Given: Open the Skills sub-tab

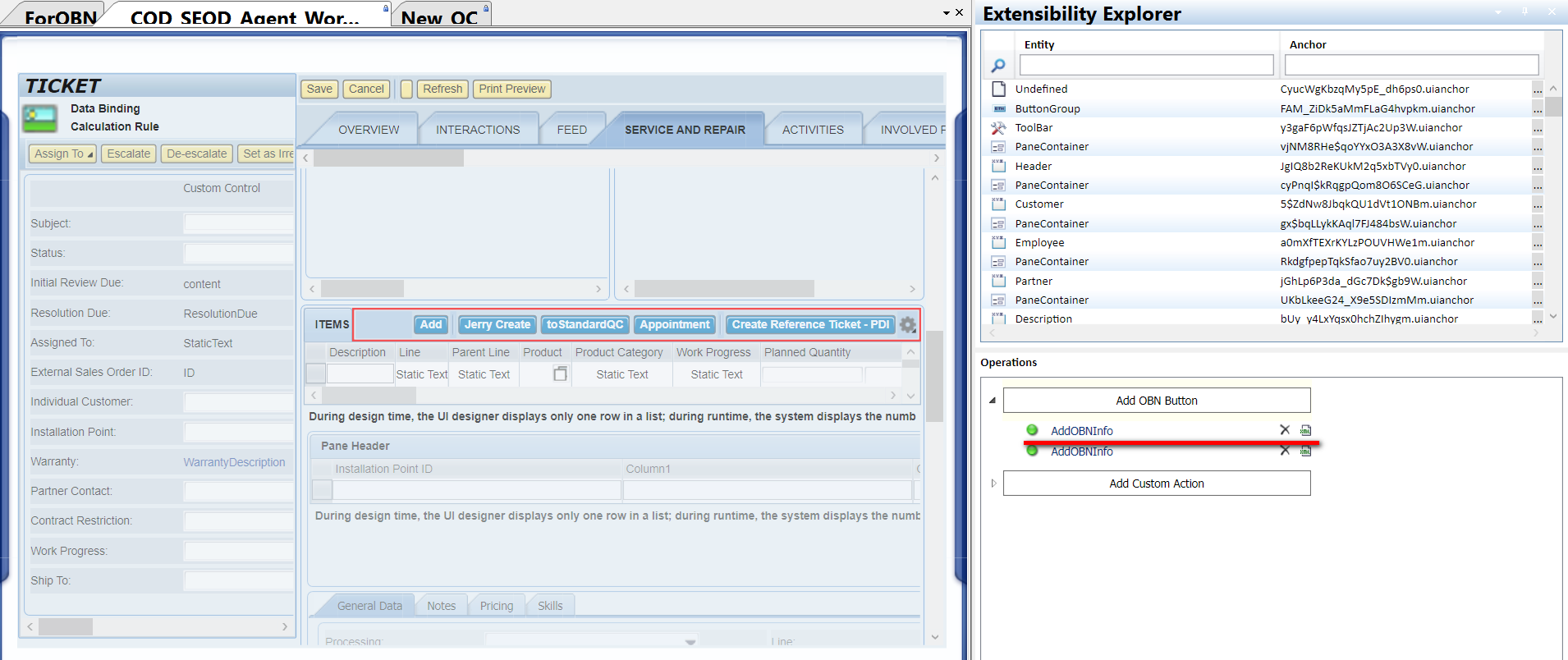Looking at the screenshot, I should click(x=550, y=606).
